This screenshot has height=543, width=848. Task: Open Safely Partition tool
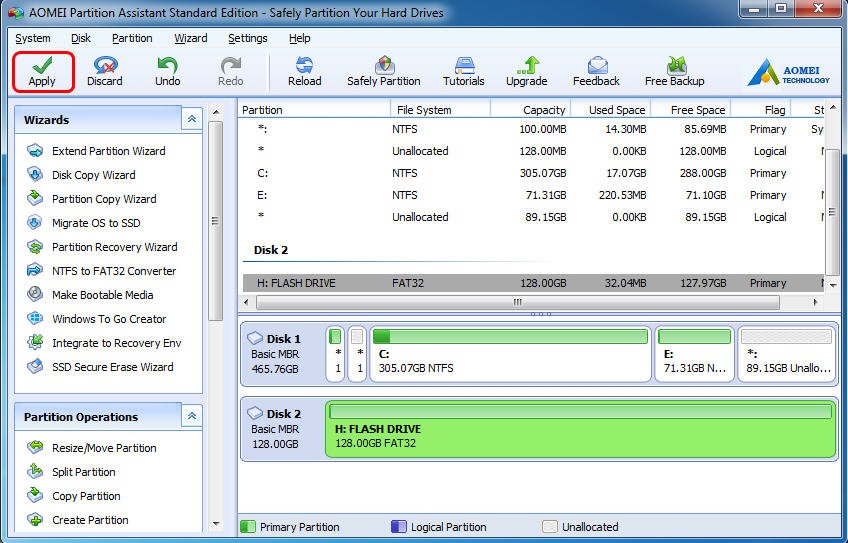383,72
